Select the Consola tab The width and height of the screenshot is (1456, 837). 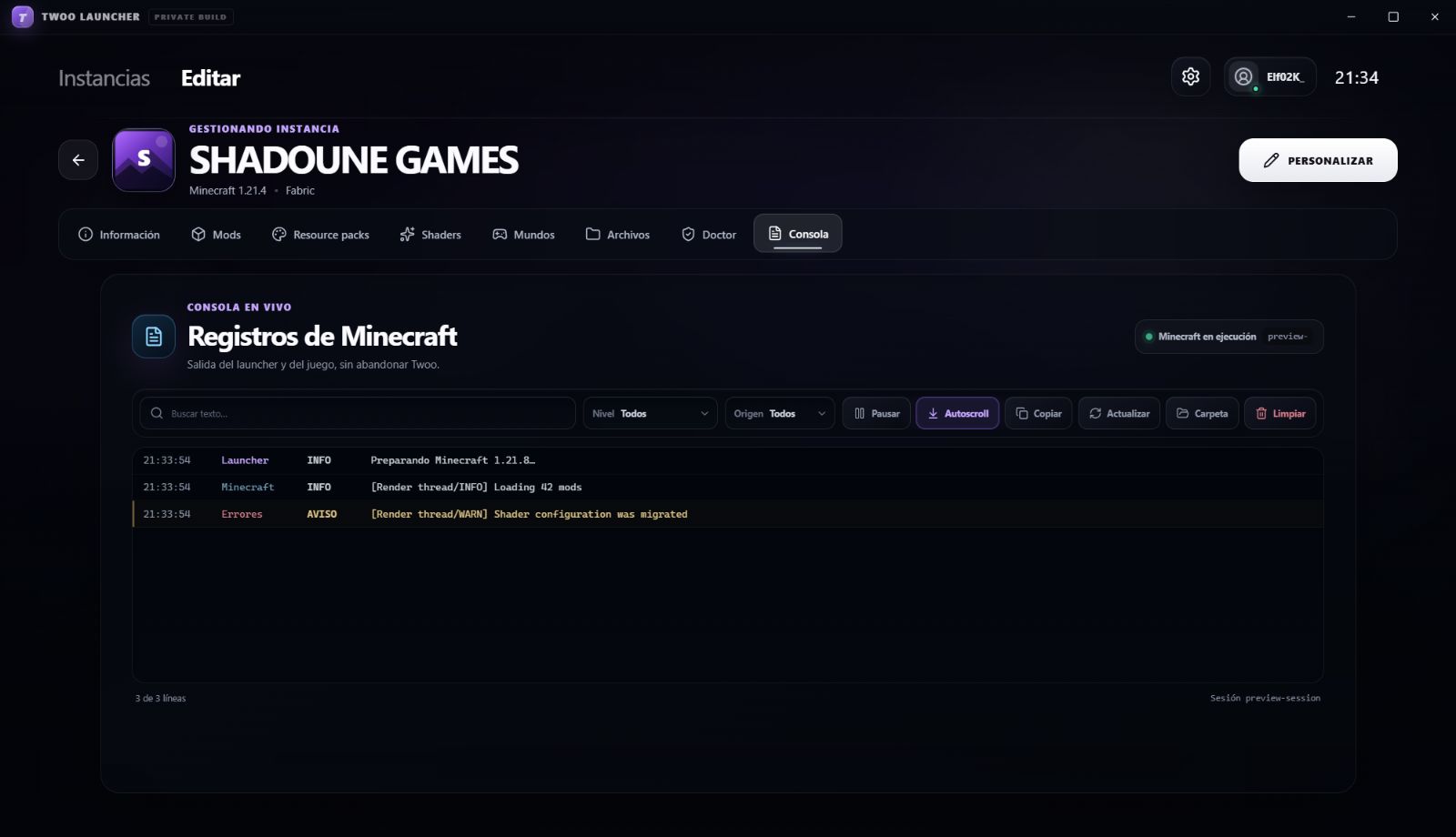click(798, 234)
